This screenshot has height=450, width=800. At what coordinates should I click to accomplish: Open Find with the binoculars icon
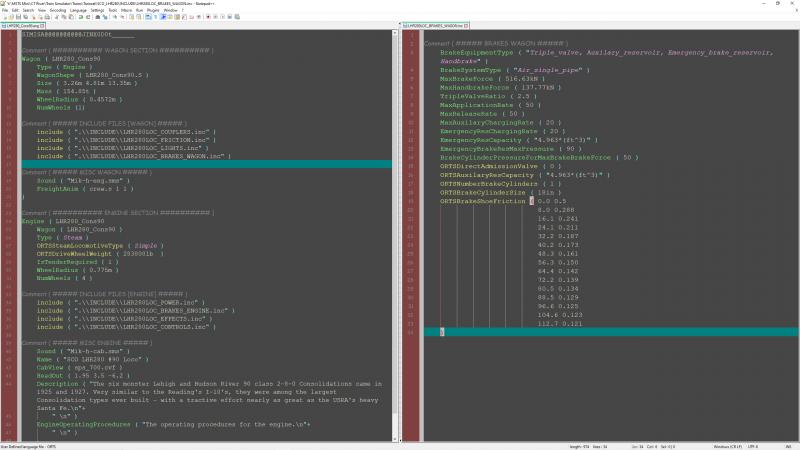click(97, 17)
